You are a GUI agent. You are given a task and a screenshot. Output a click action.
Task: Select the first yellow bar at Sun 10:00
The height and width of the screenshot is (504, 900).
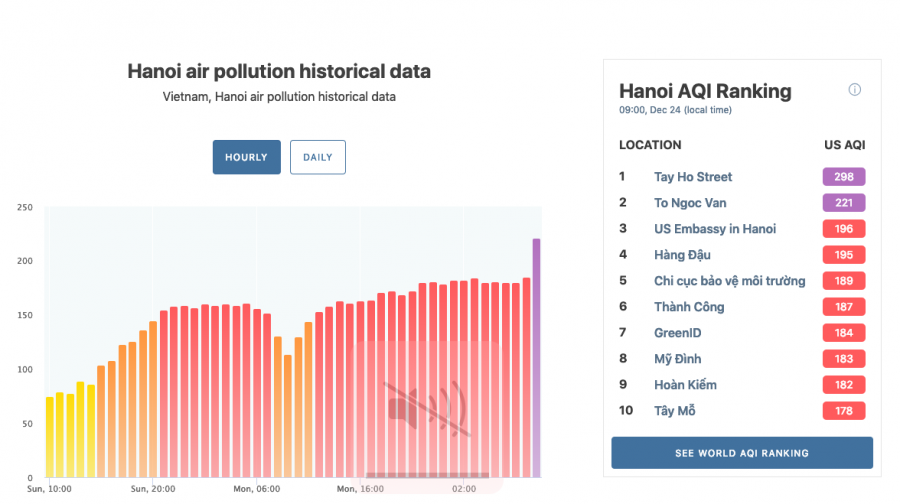(x=49, y=437)
